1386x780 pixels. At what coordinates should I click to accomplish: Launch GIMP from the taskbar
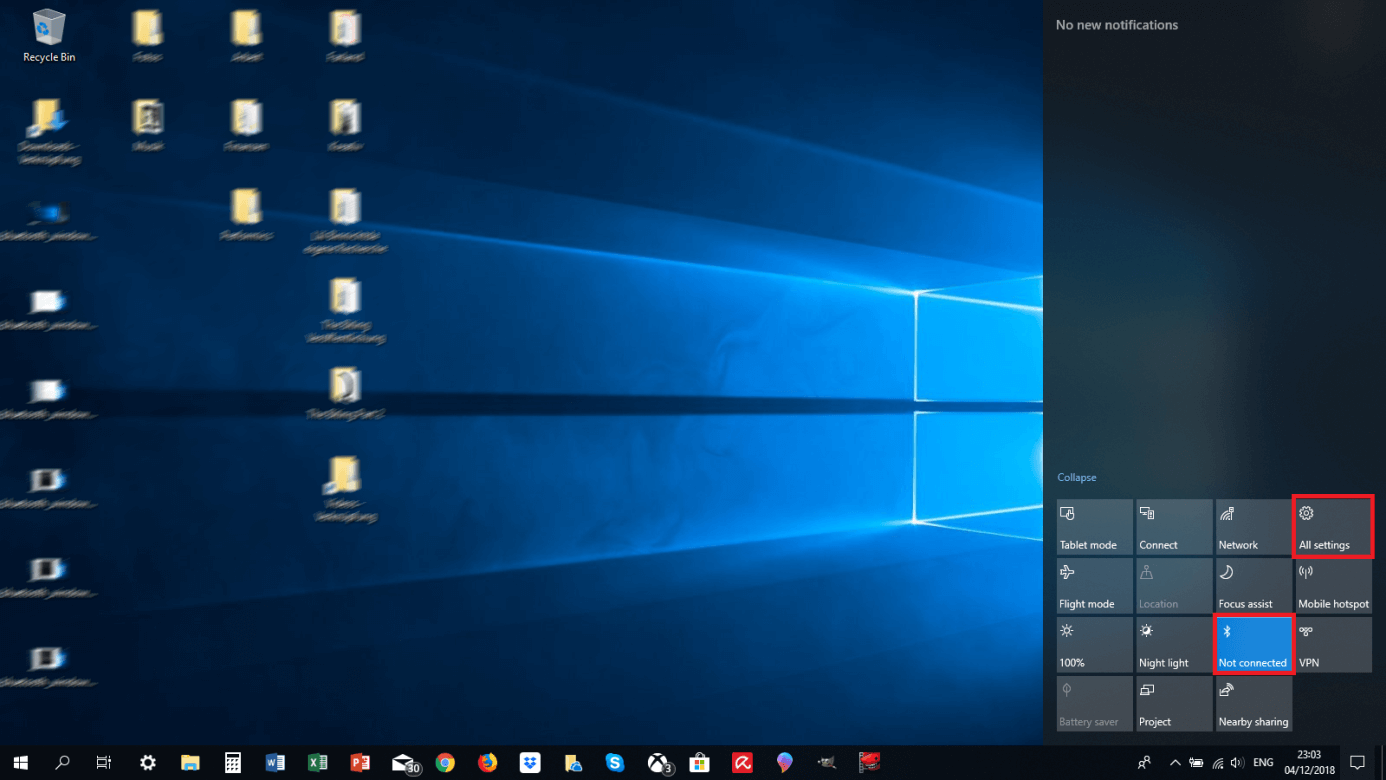click(827, 762)
